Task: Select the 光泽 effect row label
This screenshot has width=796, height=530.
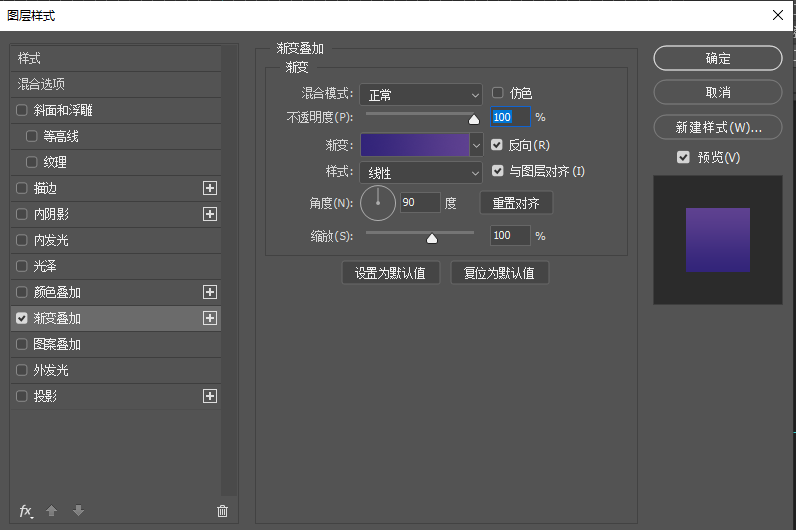Action: click(45, 266)
